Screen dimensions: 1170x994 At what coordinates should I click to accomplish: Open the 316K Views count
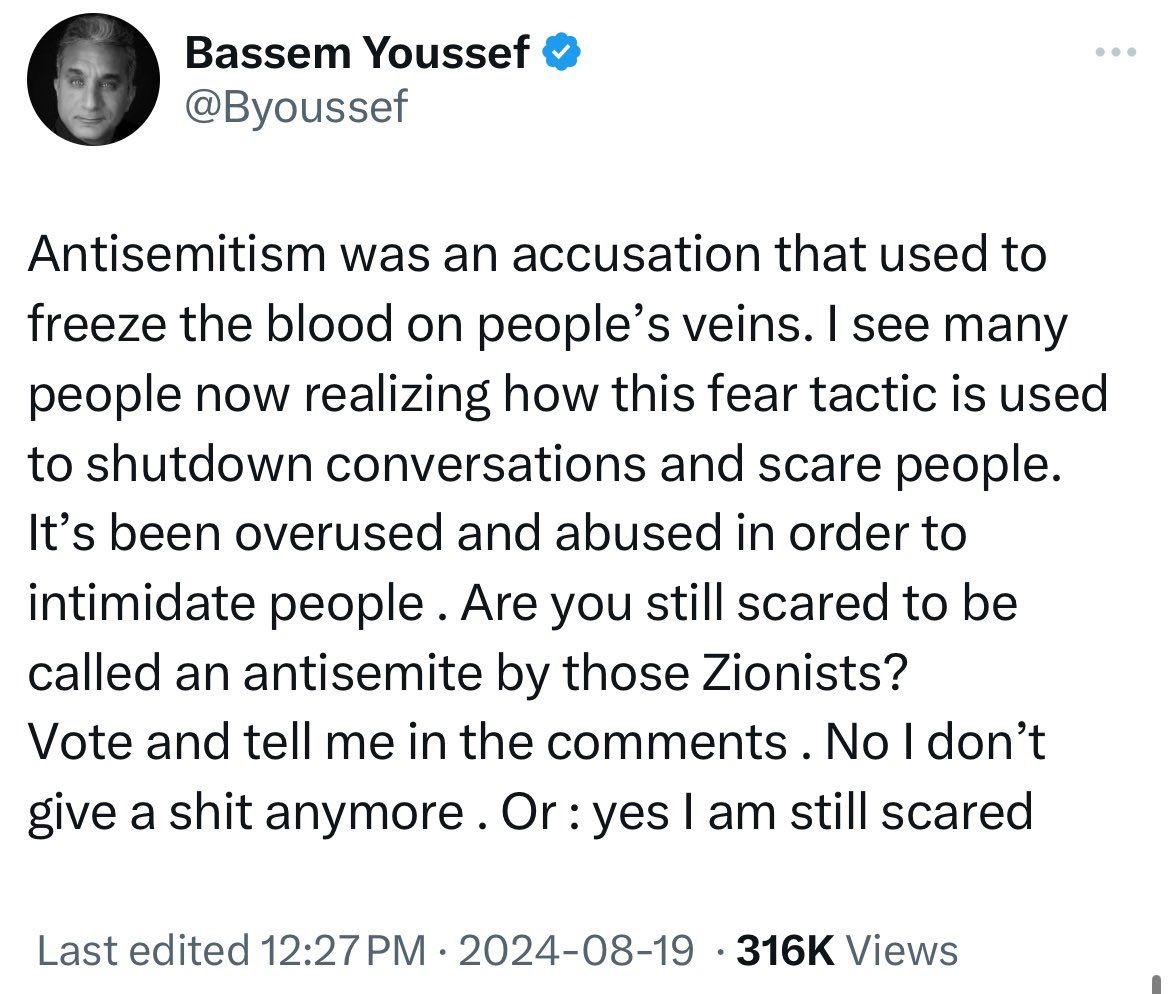coord(847,951)
